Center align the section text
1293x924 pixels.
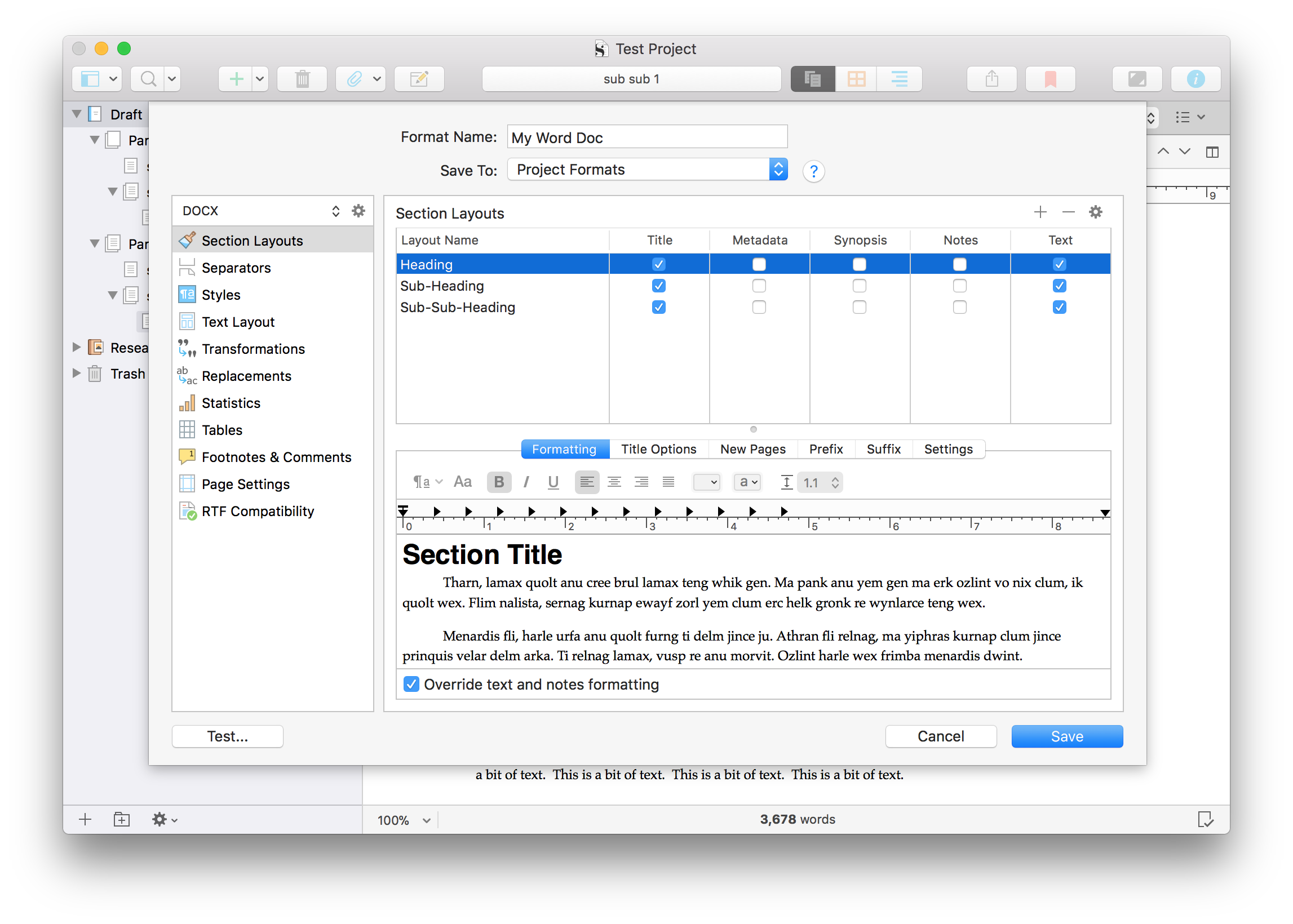(613, 482)
